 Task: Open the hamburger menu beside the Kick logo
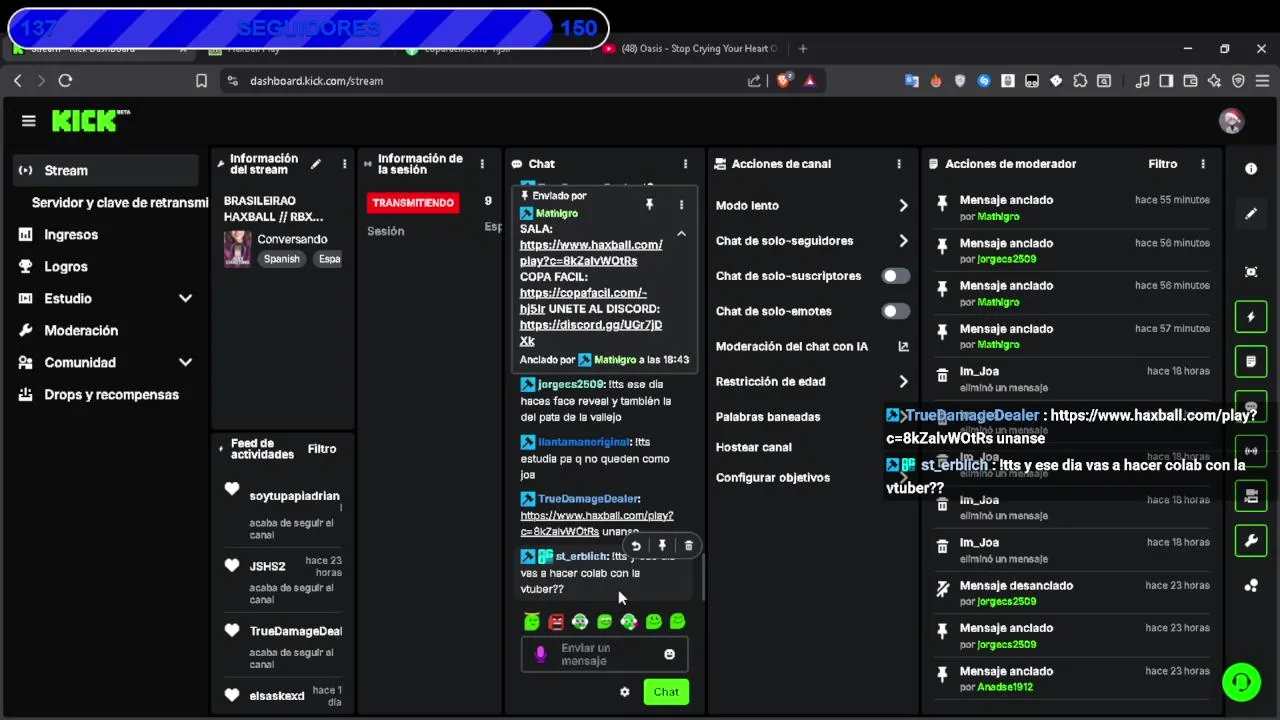pyautogui.click(x=28, y=121)
